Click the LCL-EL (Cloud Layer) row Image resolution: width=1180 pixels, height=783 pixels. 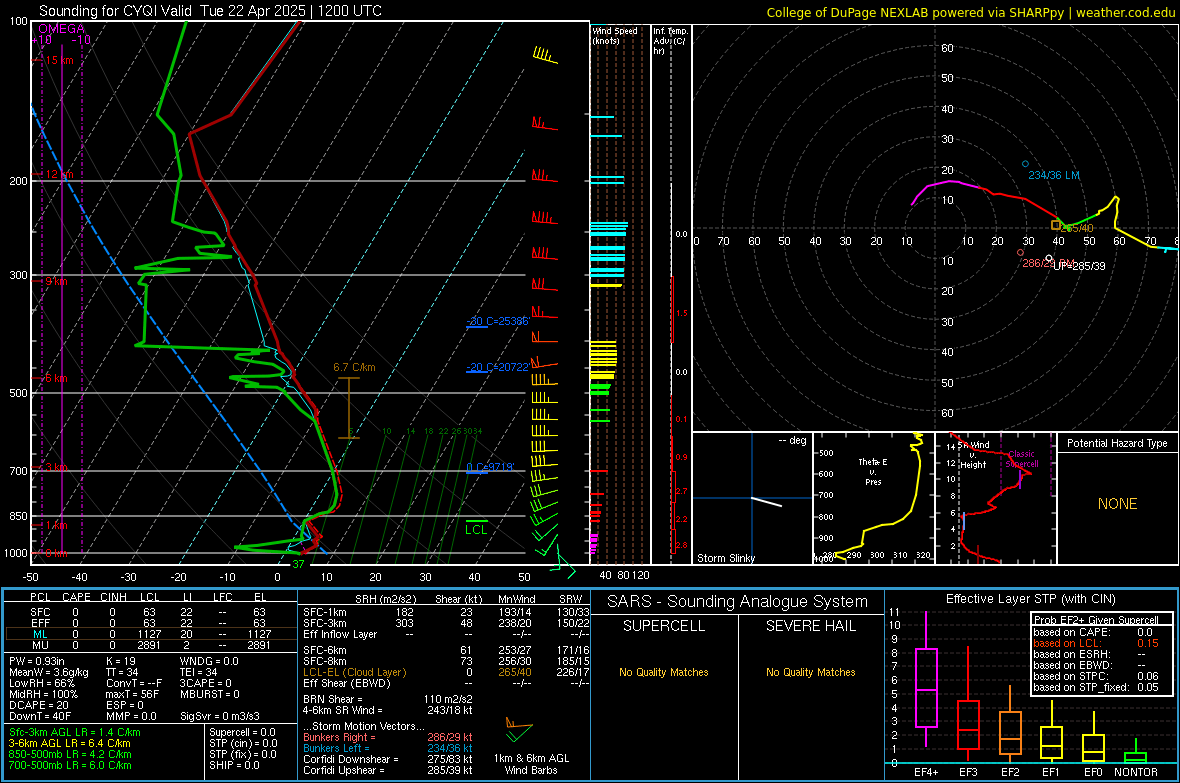tap(446, 672)
